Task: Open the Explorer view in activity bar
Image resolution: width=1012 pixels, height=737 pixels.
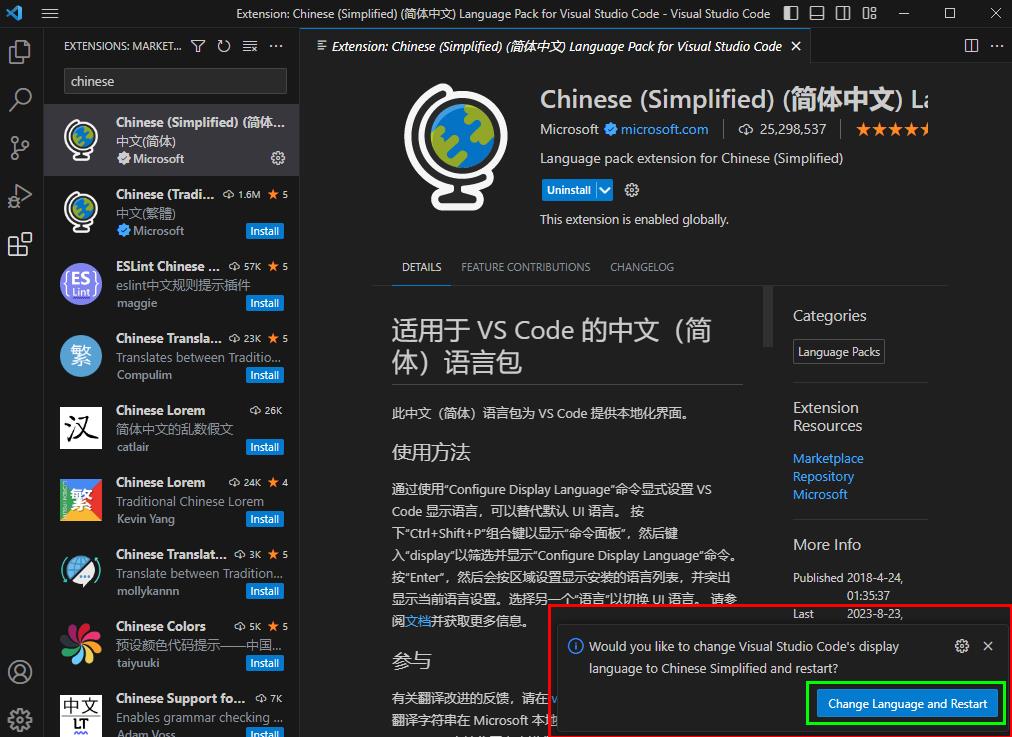Action: tap(20, 52)
